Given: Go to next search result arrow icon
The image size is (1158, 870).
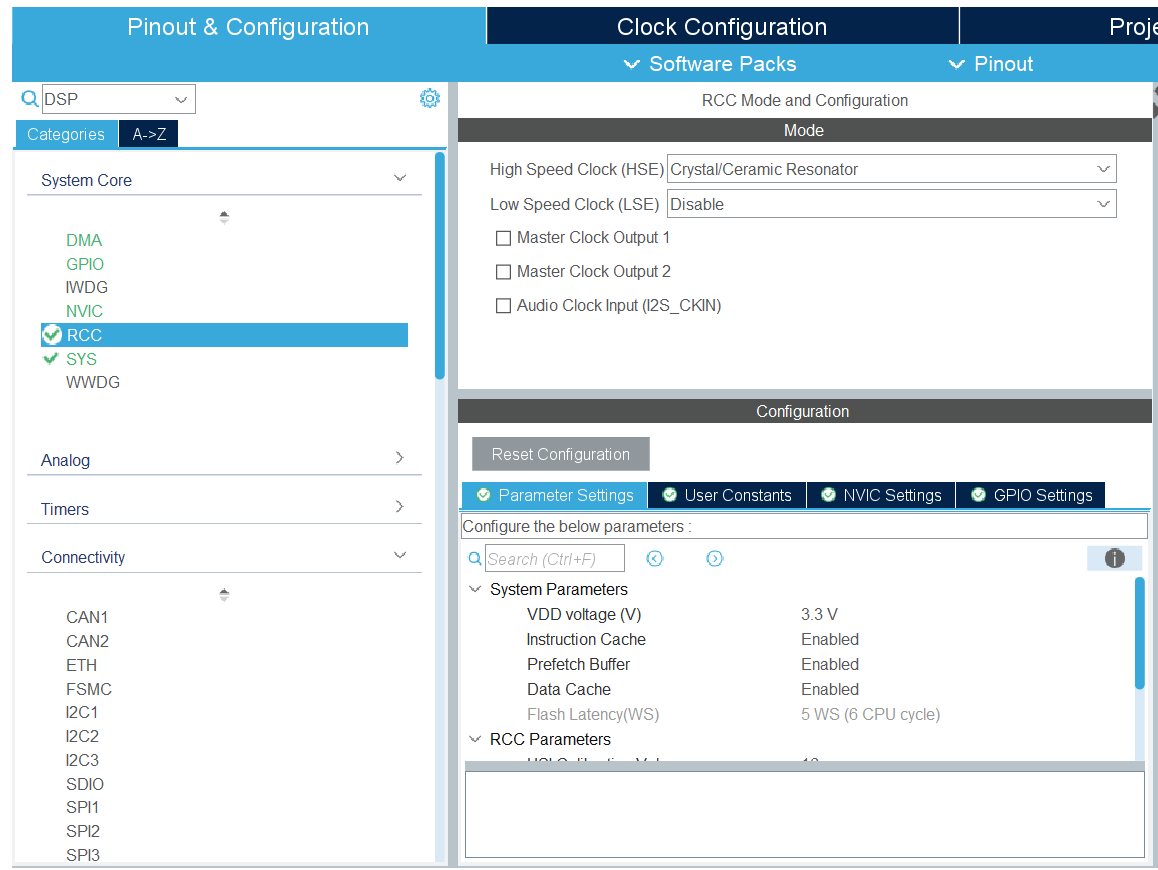Looking at the screenshot, I should (x=714, y=559).
